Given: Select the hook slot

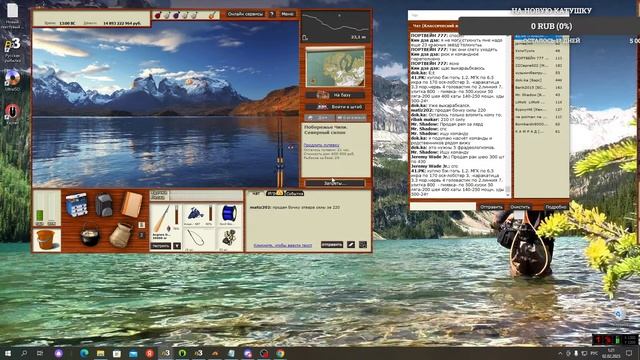Looking at the screenshot, I should (x=199, y=238).
